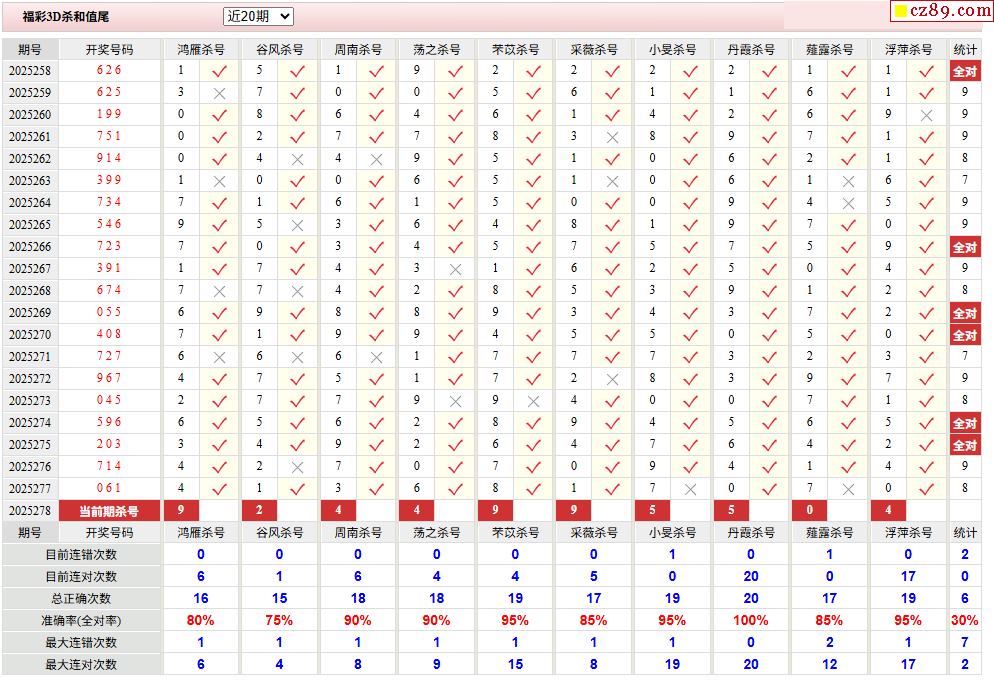Viewport: 994px width, 681px height.
Task: Click the top 鸿雁杀号 column header
Action: coord(201,49)
